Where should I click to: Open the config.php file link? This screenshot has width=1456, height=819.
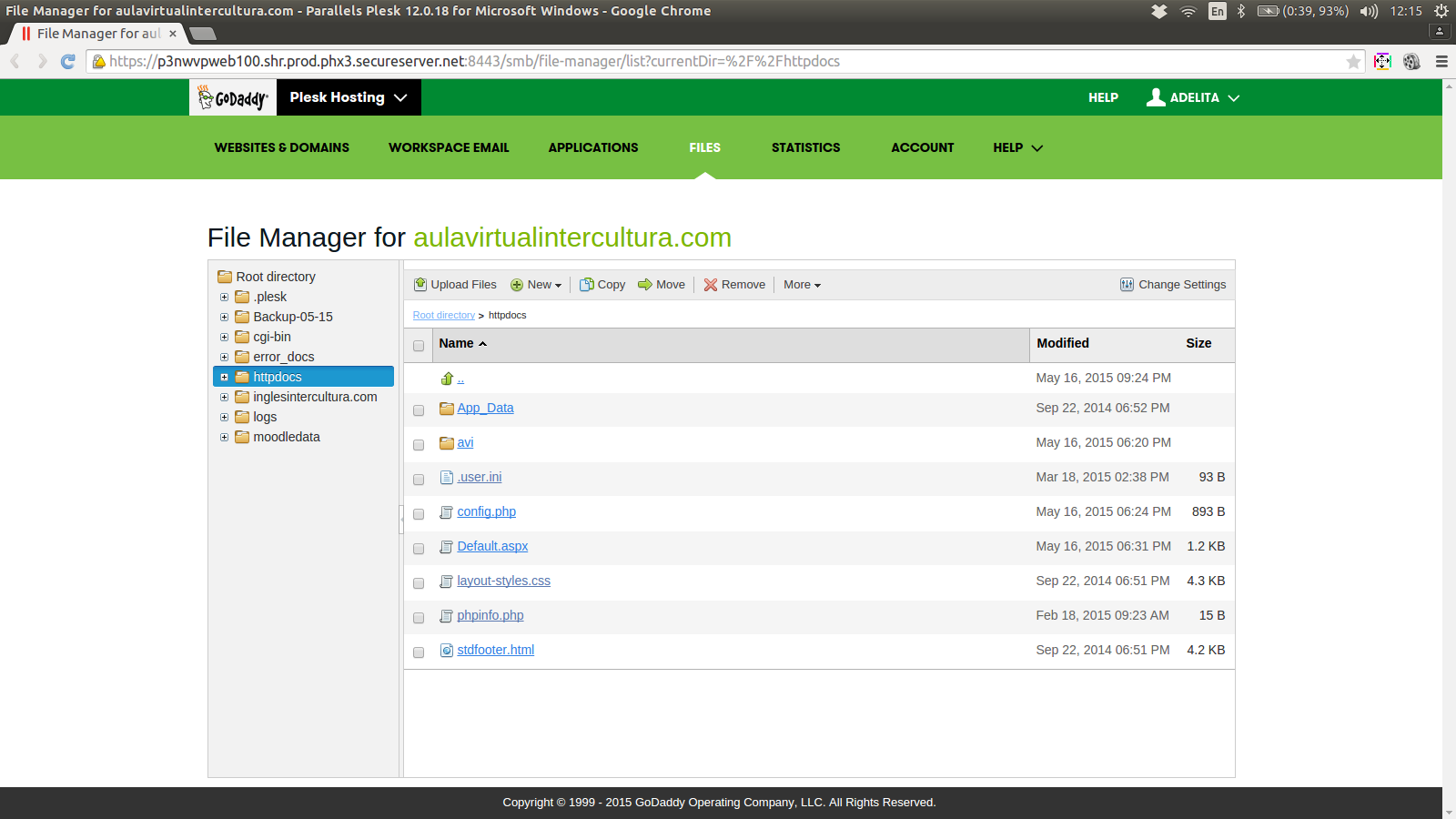(486, 511)
